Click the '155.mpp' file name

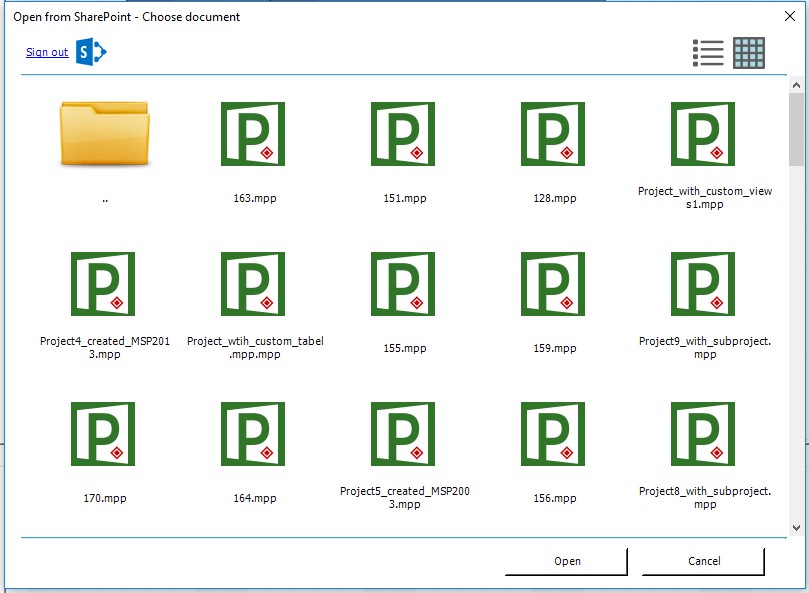tap(405, 348)
